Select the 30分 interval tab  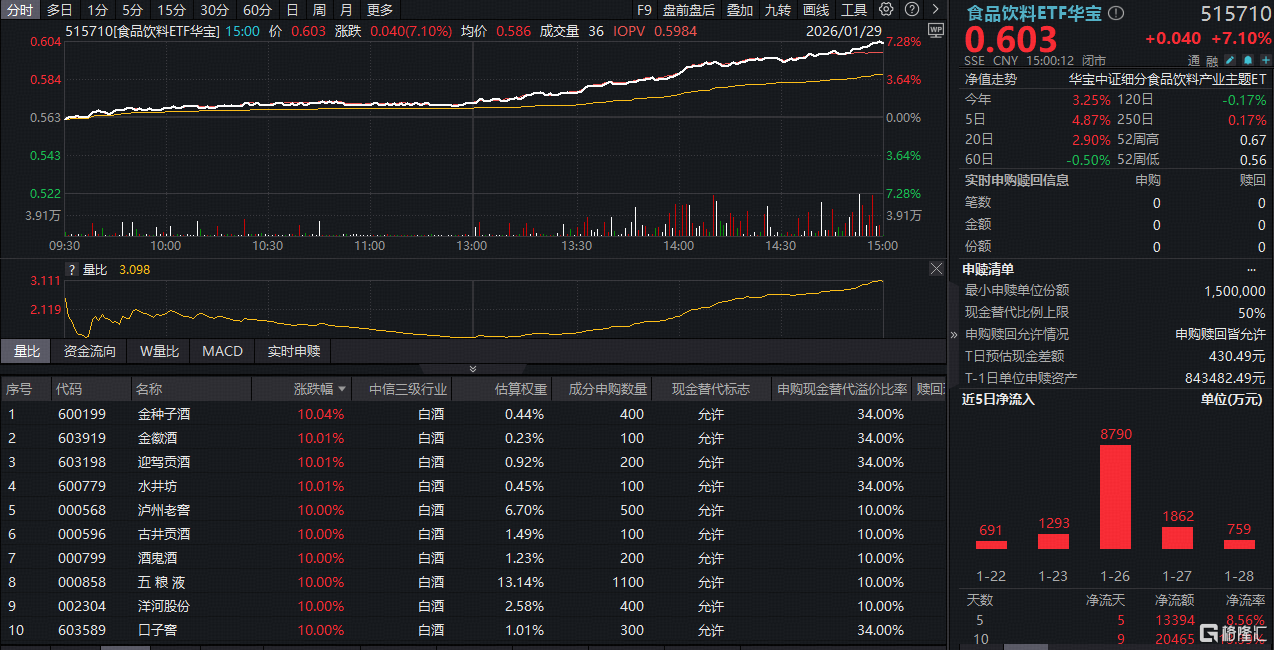click(x=215, y=10)
